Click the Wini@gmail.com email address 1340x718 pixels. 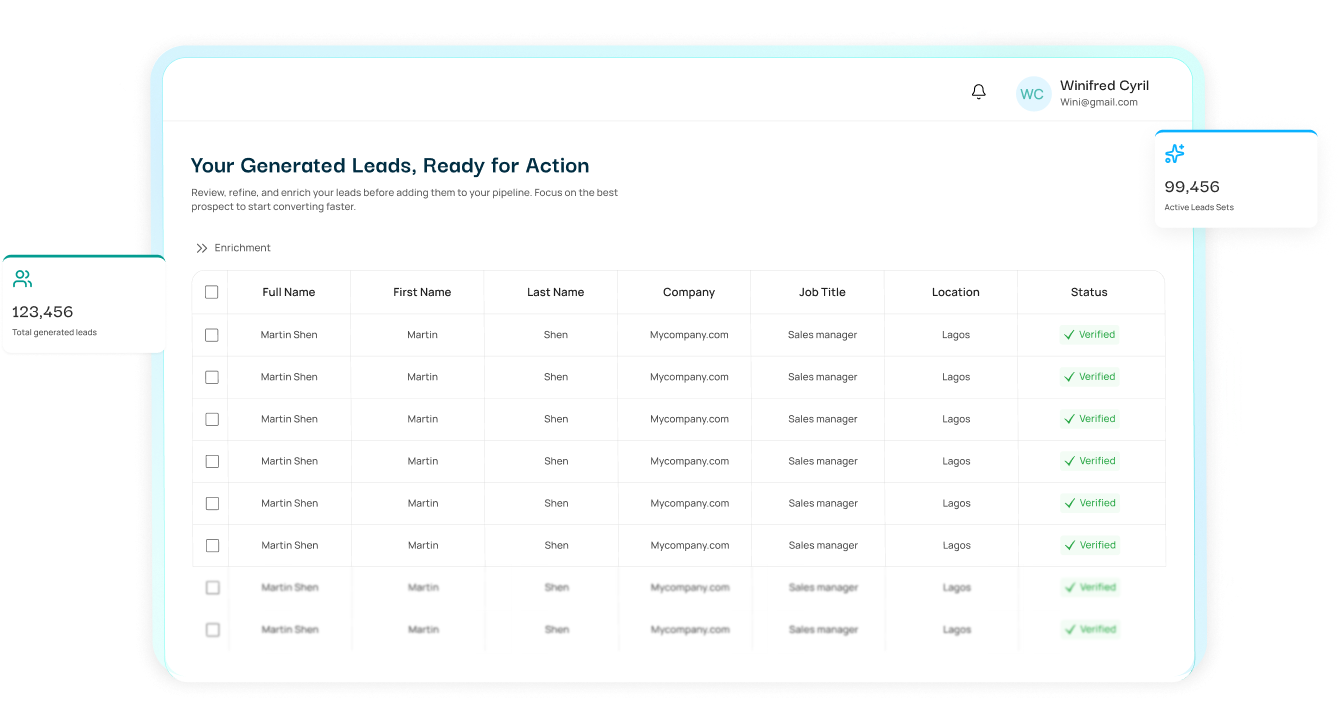1099,102
